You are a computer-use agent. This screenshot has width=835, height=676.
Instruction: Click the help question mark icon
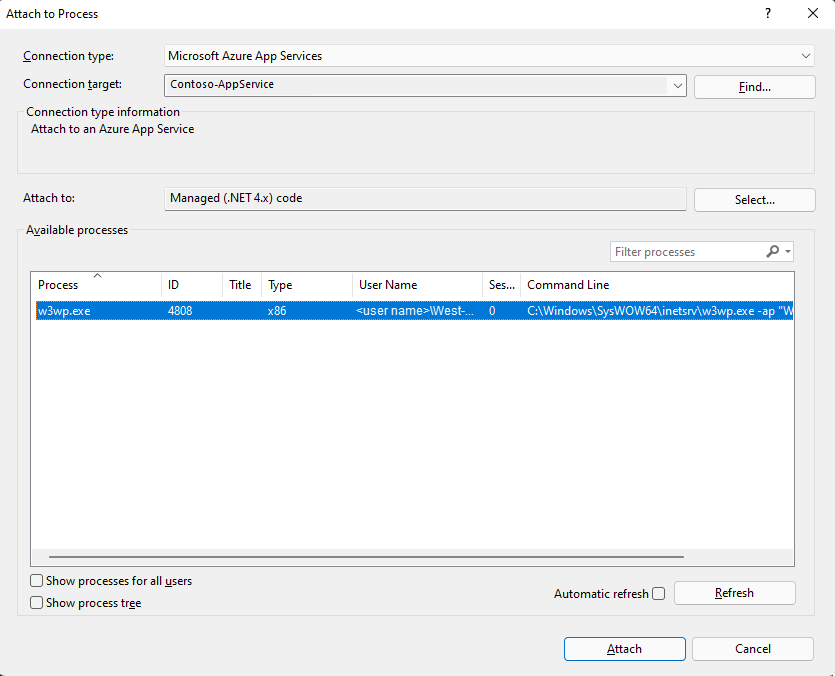click(x=767, y=13)
